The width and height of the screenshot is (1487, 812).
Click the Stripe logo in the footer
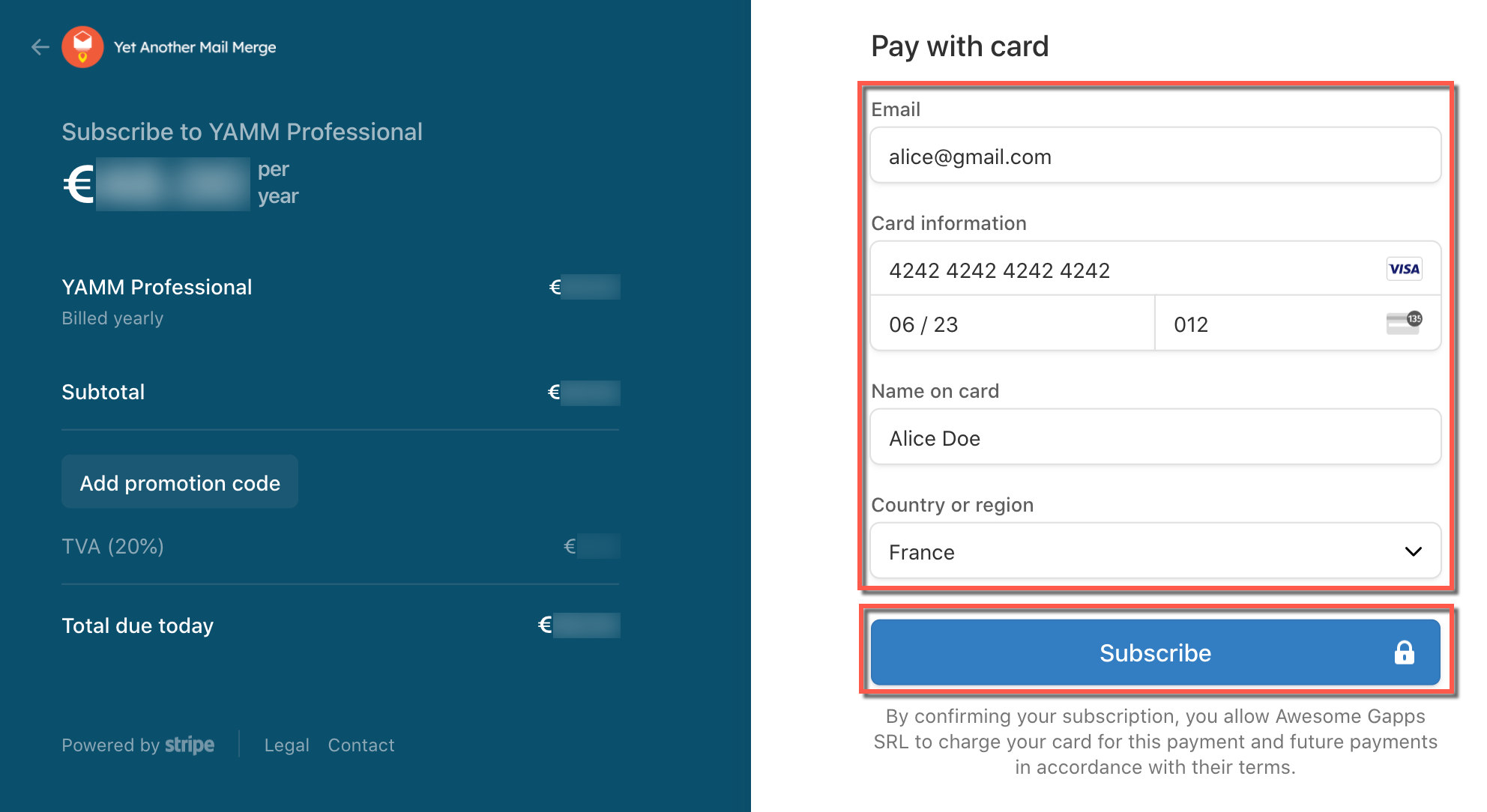click(x=189, y=745)
